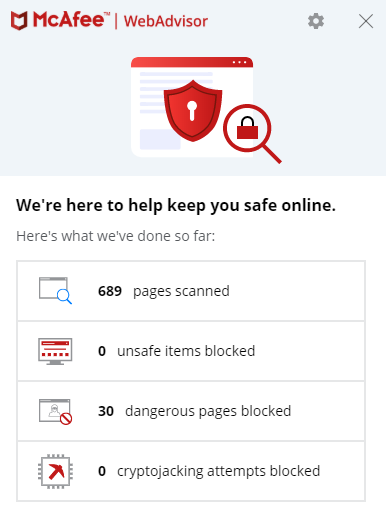The image size is (386, 521).
Task: Click the WebAdvisor title text
Action: tap(166, 21)
